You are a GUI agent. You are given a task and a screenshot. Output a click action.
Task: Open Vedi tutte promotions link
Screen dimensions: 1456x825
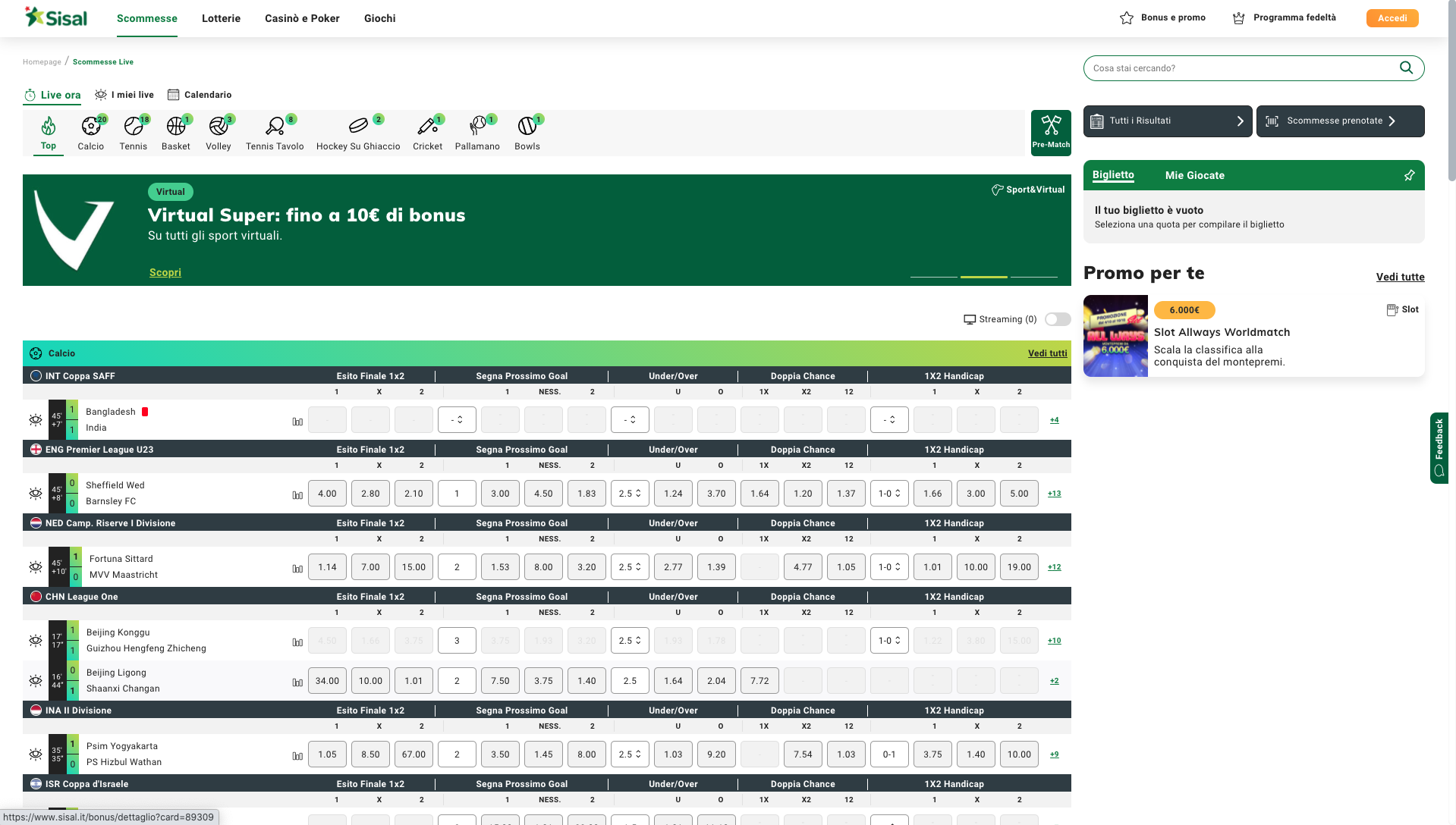pyautogui.click(x=1400, y=277)
